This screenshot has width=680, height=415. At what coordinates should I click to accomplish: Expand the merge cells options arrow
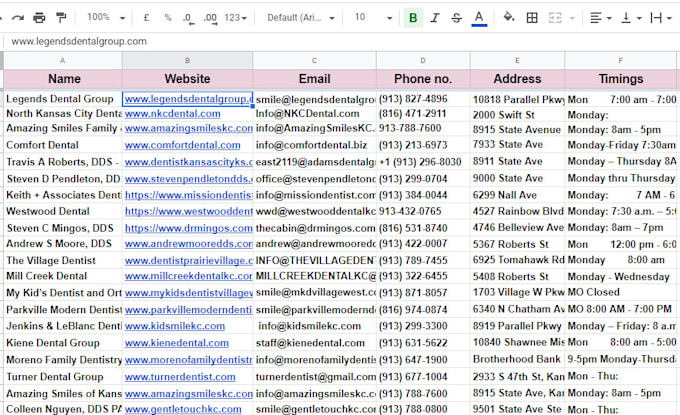pyautogui.click(x=572, y=18)
